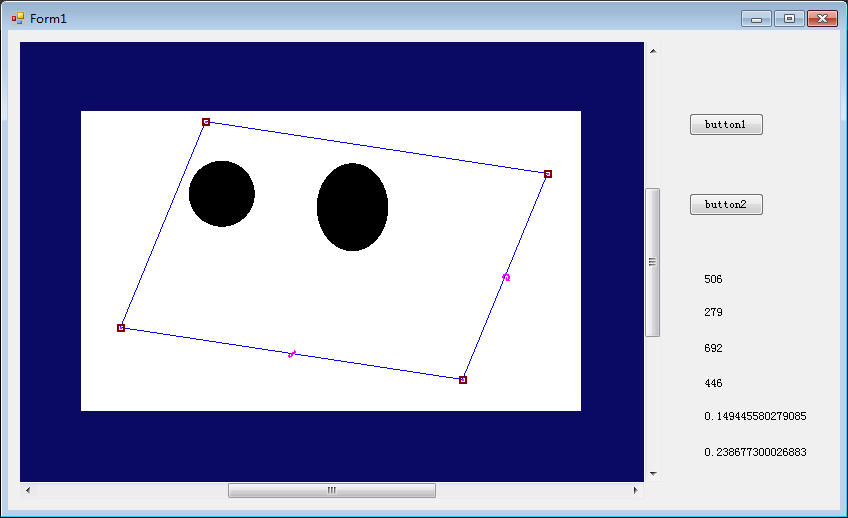Click the Form1 title text

pyautogui.click(x=48, y=19)
